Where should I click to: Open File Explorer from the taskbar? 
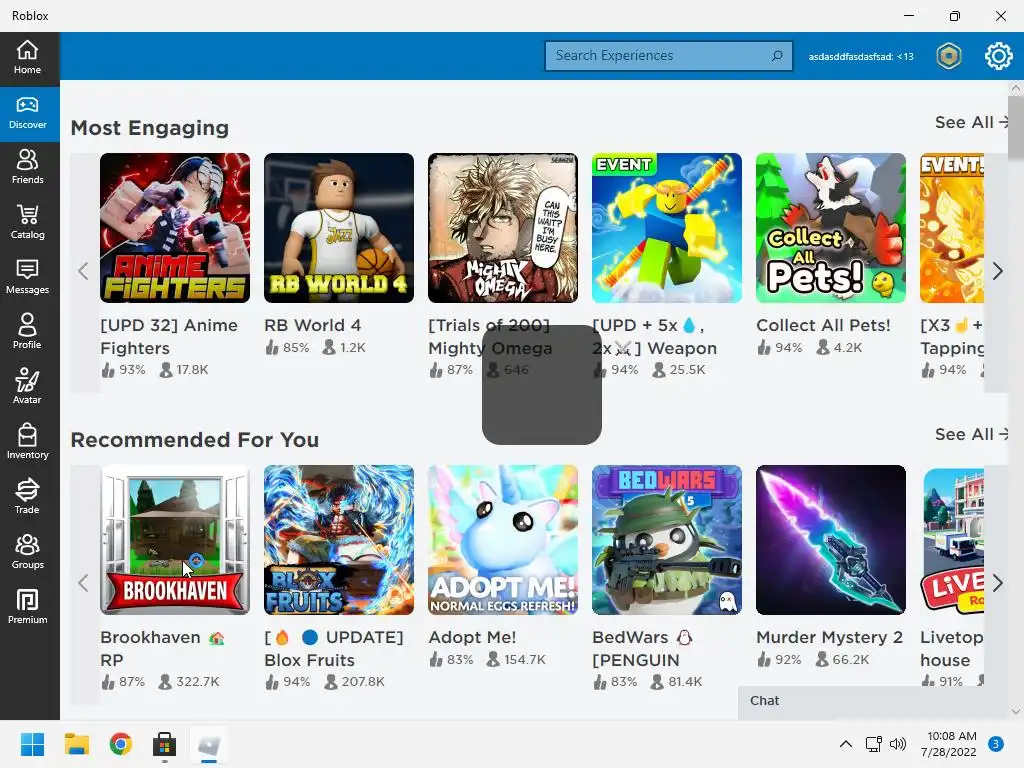click(x=76, y=744)
